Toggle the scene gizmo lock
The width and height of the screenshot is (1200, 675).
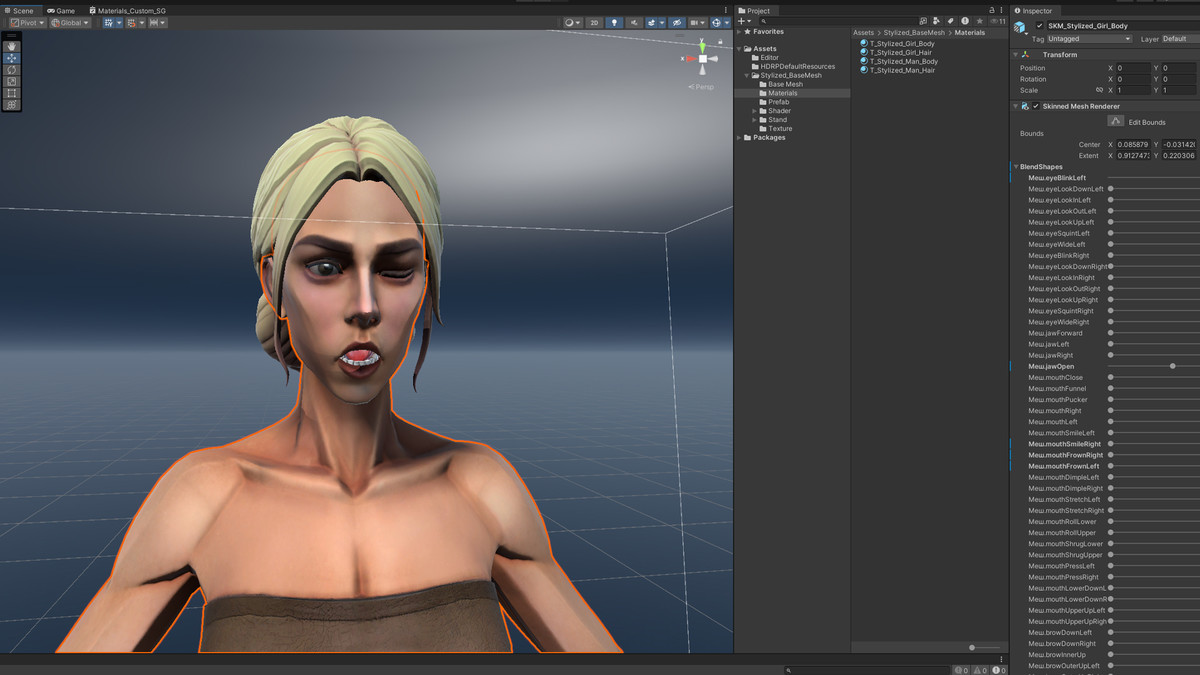[x=720, y=41]
